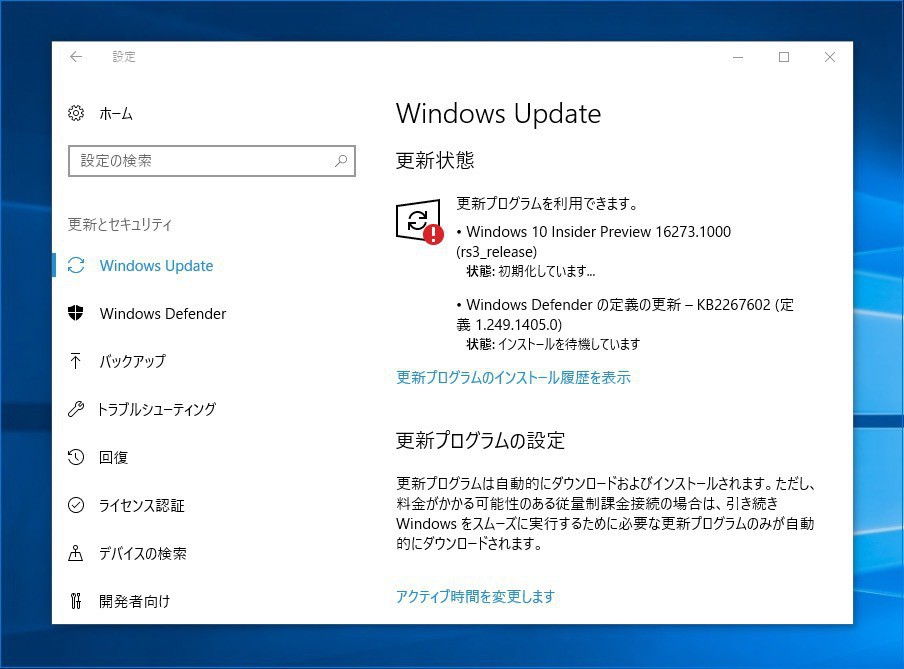This screenshot has width=904, height=669.
Task: Select Windows Update in sidebar
Action: point(156,265)
